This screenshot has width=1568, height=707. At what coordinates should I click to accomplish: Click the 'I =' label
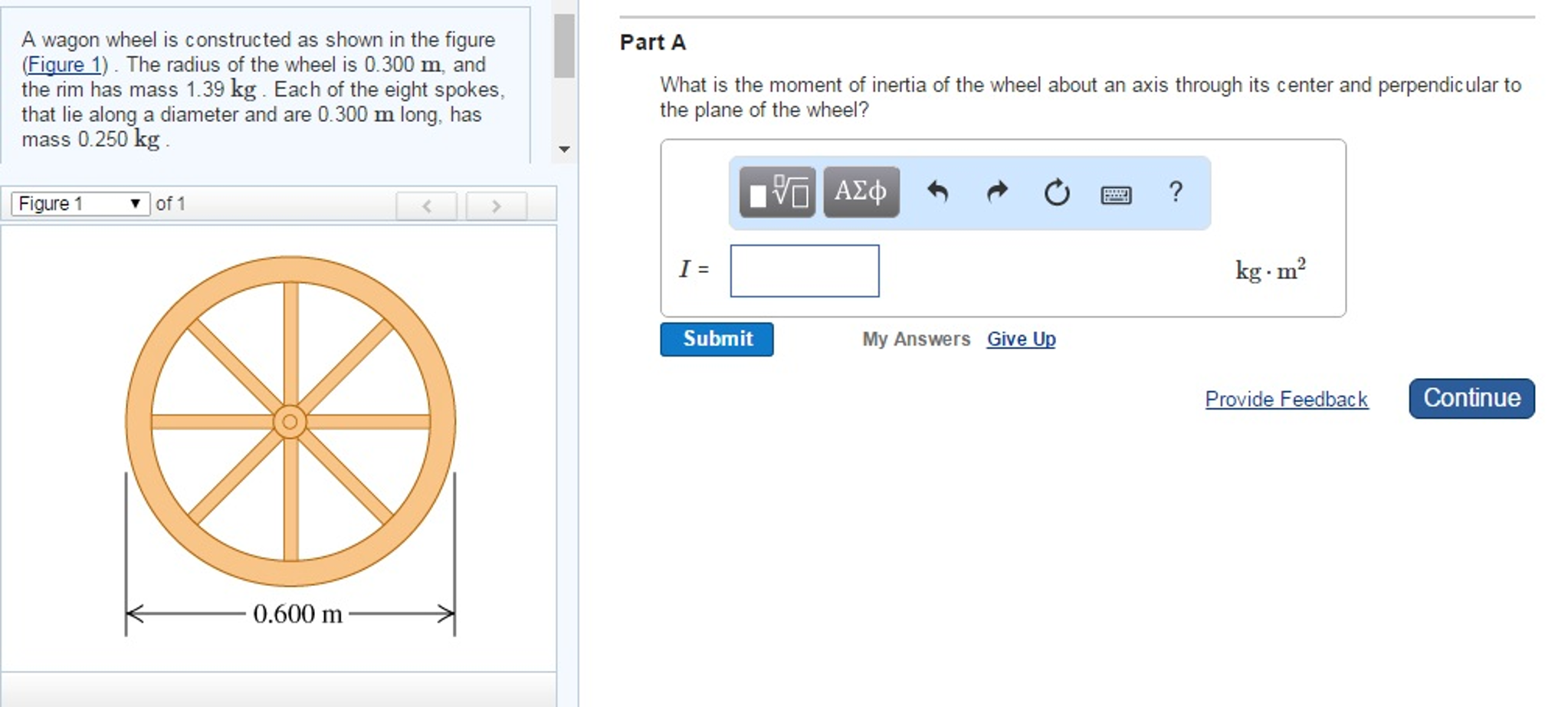[x=694, y=269]
